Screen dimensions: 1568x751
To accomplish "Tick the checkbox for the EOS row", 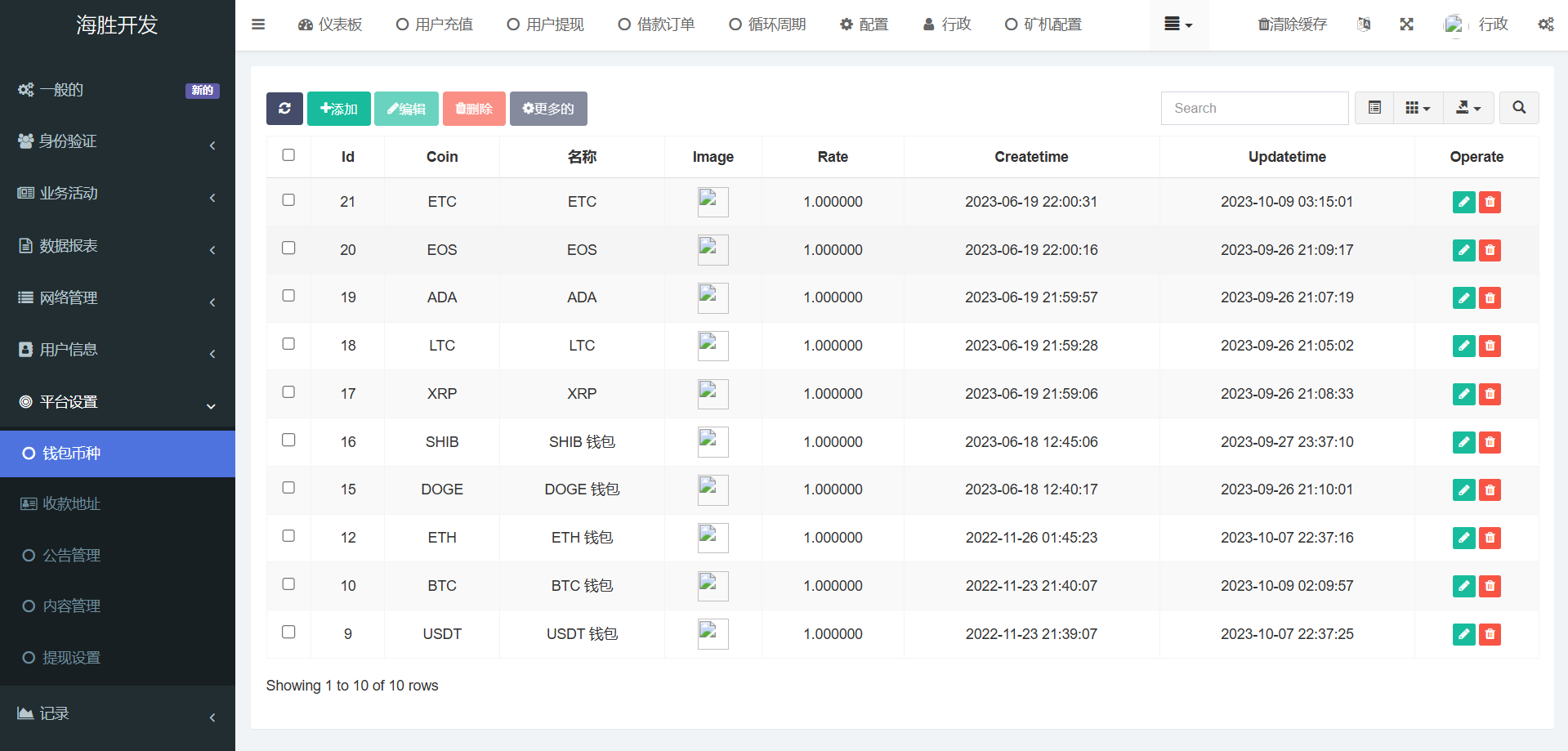I will (x=288, y=248).
